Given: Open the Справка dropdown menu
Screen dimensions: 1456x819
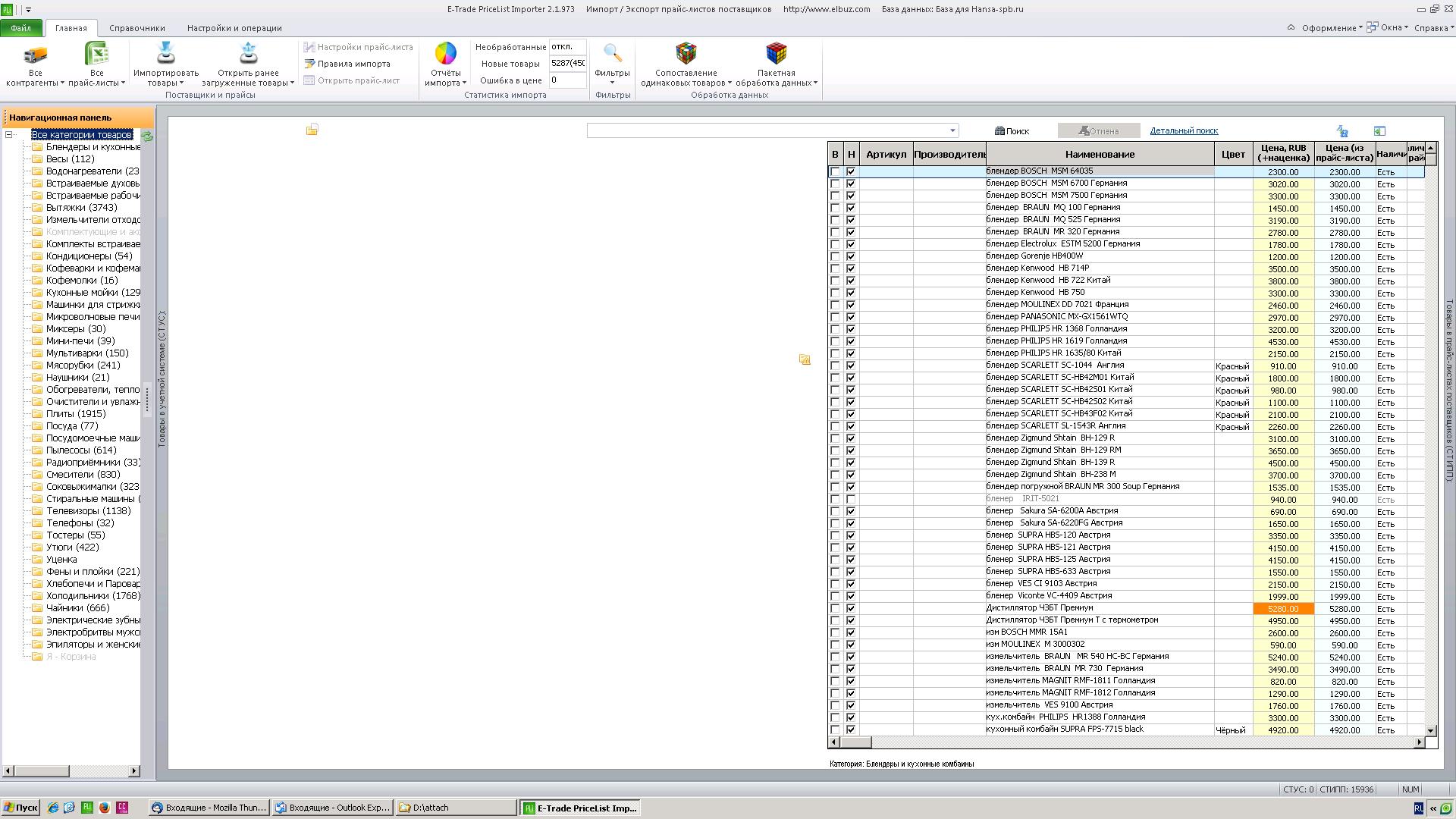Looking at the screenshot, I should point(1434,28).
